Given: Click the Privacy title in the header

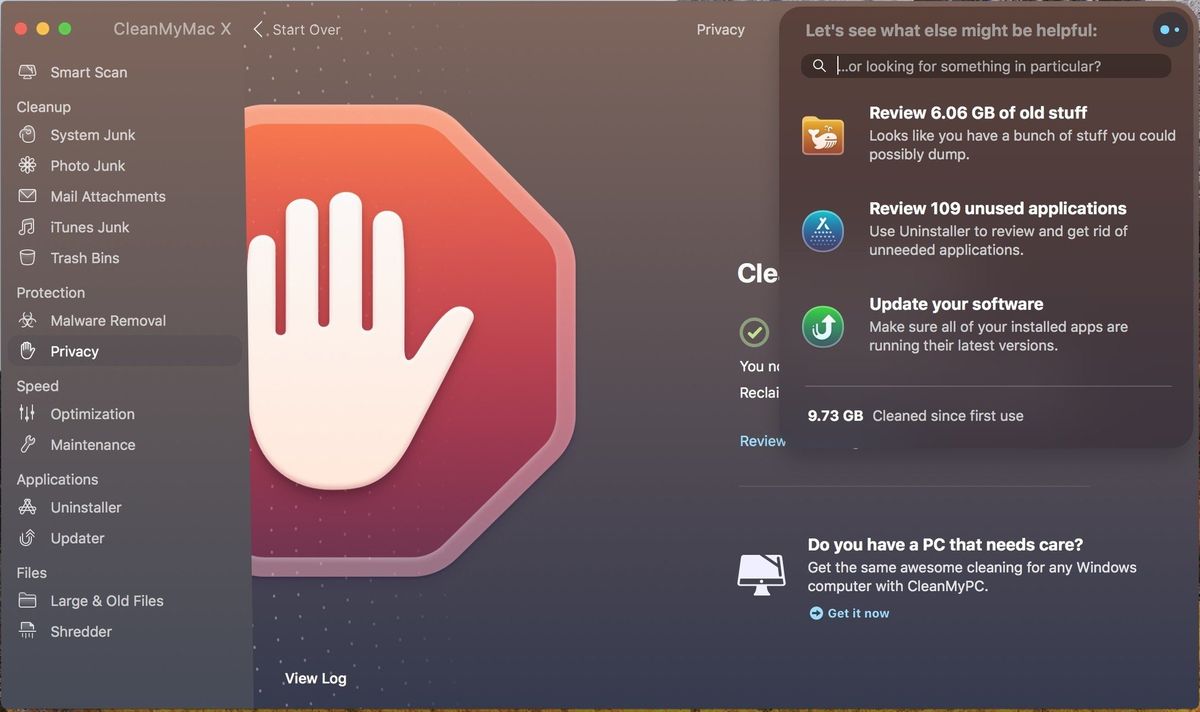Looking at the screenshot, I should (x=720, y=29).
